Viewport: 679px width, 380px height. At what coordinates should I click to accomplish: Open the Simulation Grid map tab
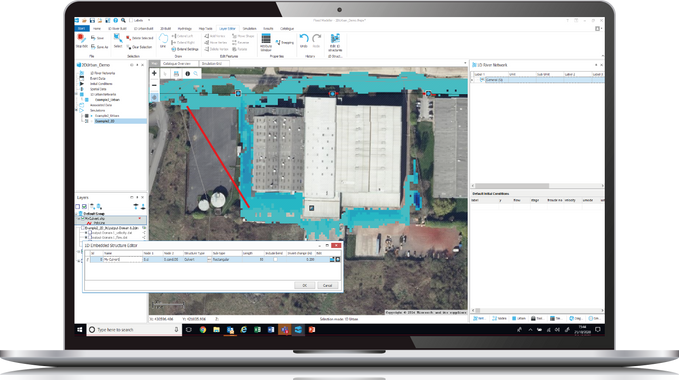point(212,64)
